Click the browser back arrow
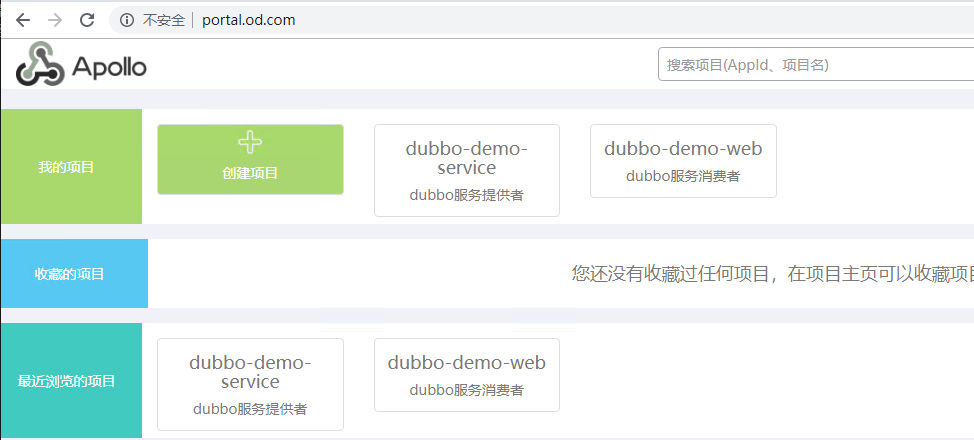The height and width of the screenshot is (440, 974). 22,20
